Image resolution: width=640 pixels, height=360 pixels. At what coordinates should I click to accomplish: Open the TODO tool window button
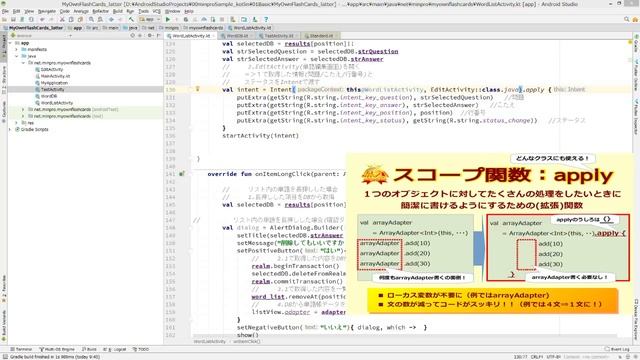coord(141,349)
